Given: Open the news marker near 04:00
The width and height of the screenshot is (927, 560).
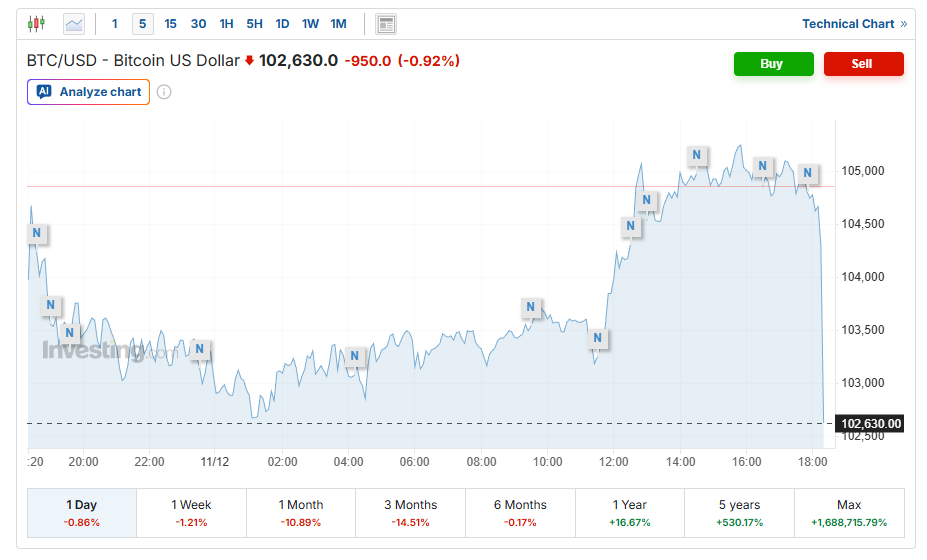Looking at the screenshot, I should coord(354,356).
